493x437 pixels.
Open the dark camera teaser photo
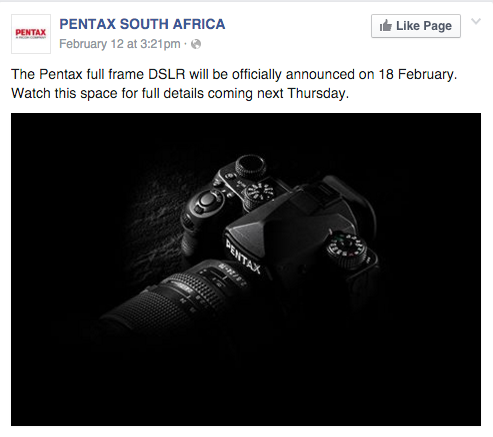pos(246,269)
